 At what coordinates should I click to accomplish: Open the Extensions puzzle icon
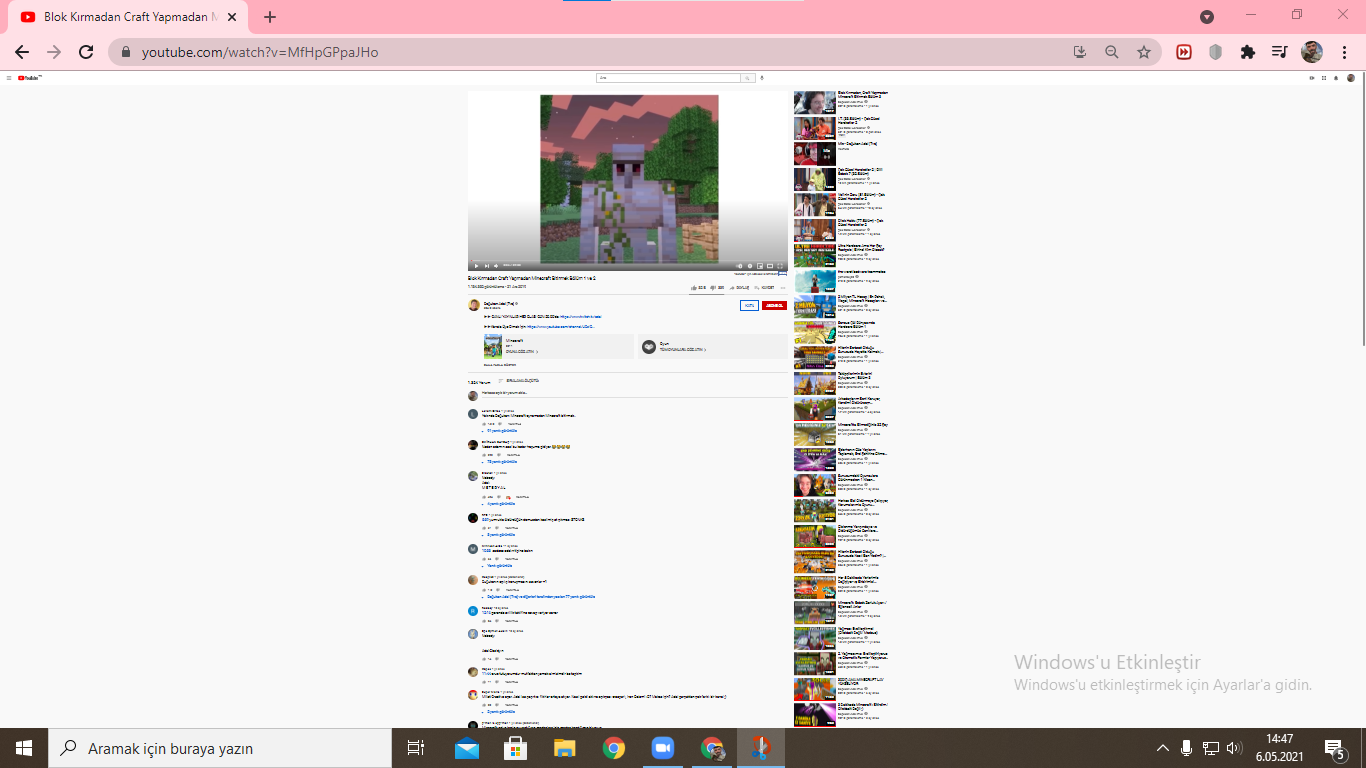1248,52
